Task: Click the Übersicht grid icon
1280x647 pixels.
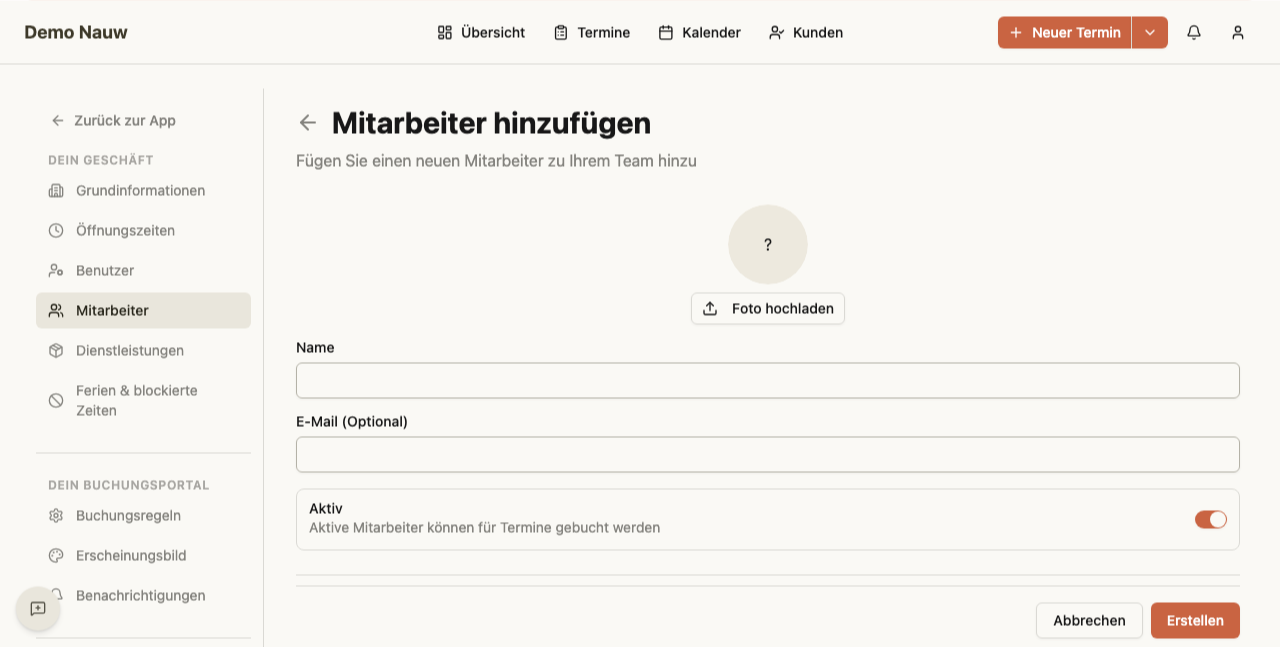Action: 445,32
